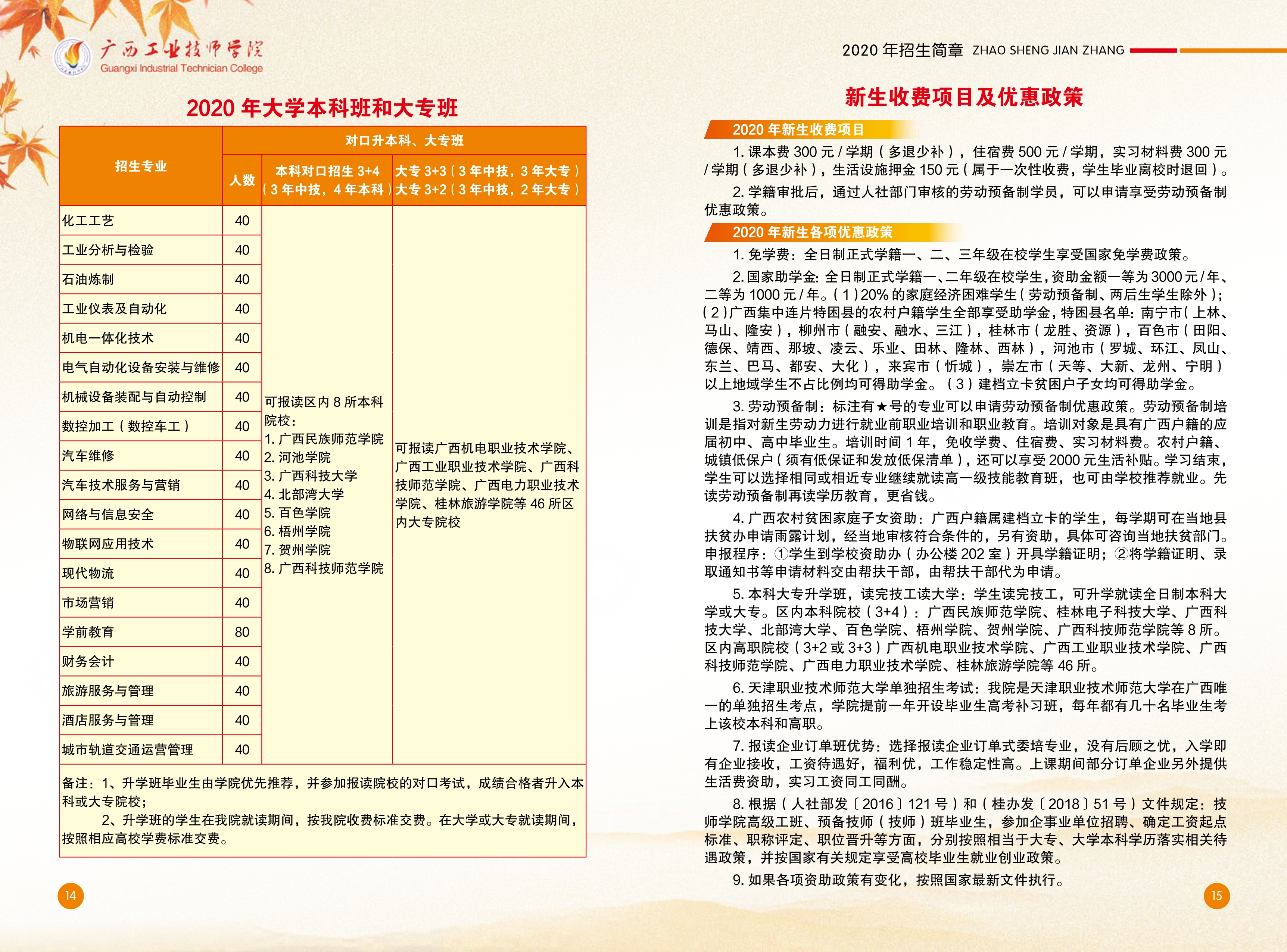The image size is (1287, 952).
Task: Click list item 7. 贺州学院
Action: [x=297, y=550]
